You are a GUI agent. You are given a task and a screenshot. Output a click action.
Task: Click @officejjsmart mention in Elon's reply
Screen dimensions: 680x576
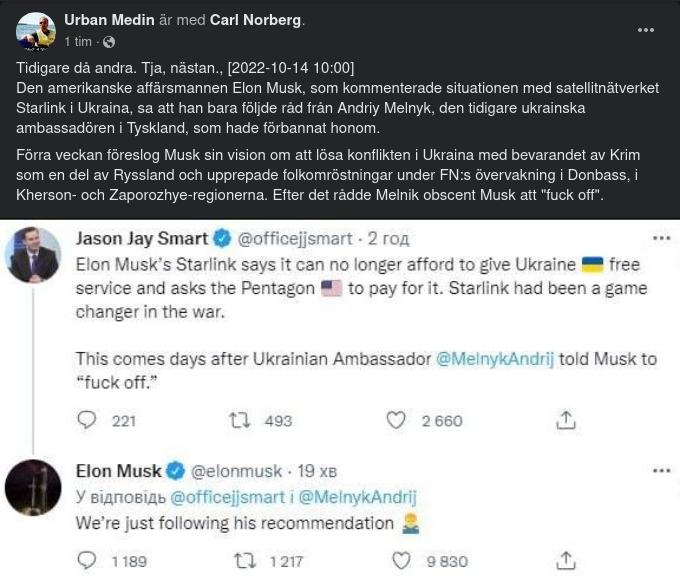point(229,497)
